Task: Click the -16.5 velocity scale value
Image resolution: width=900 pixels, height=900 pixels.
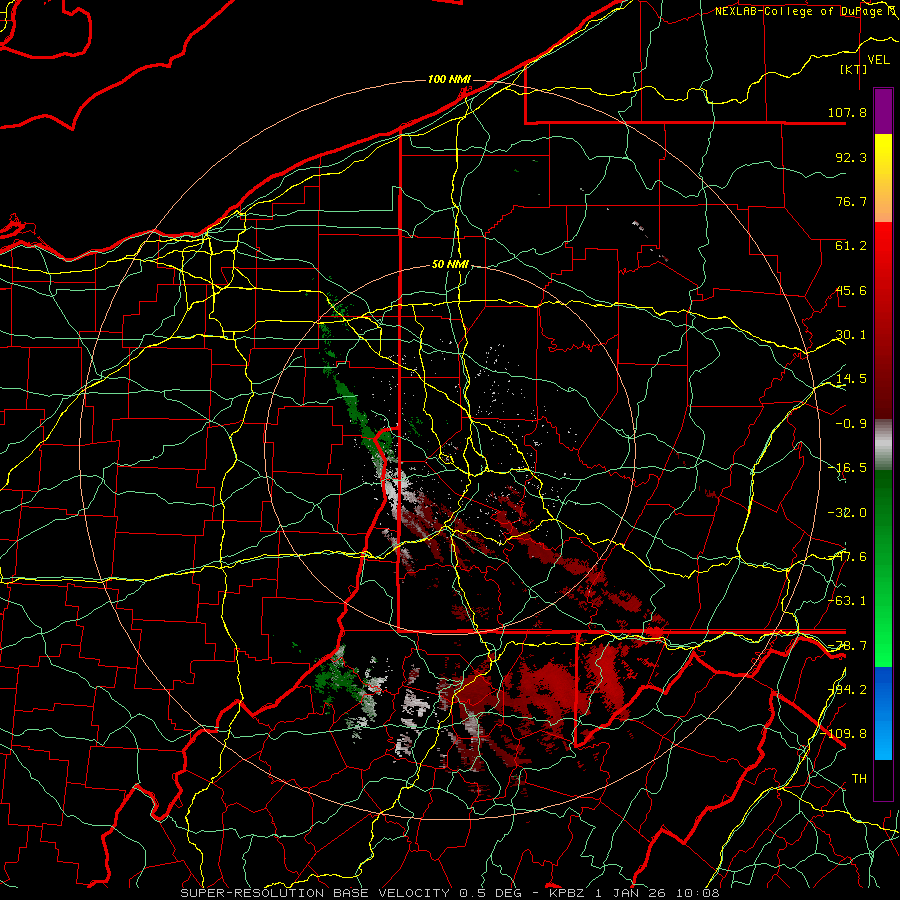Action: [847, 468]
